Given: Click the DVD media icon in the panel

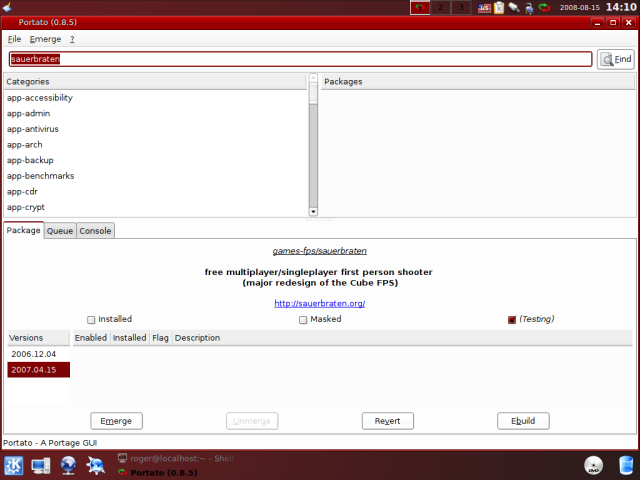Looking at the screenshot, I should coord(593,466).
